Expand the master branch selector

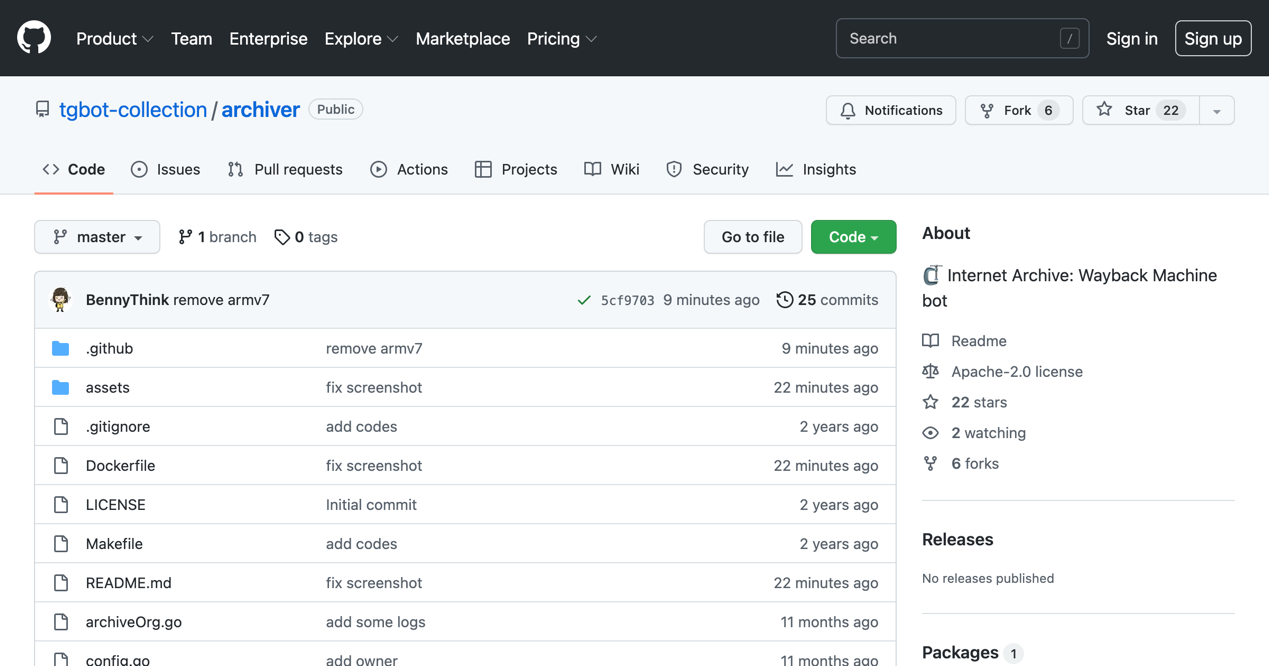pyautogui.click(x=97, y=237)
